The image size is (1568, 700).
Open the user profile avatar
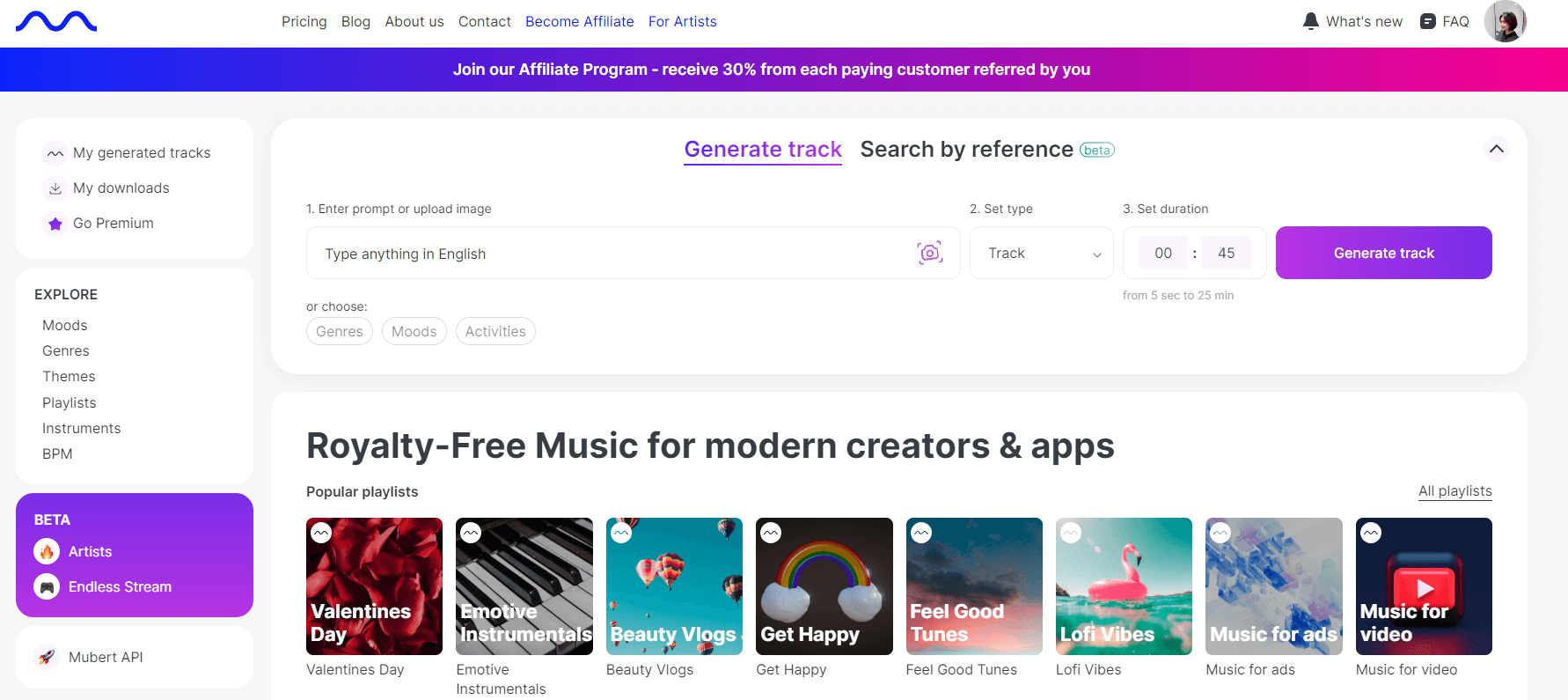pyautogui.click(x=1505, y=21)
